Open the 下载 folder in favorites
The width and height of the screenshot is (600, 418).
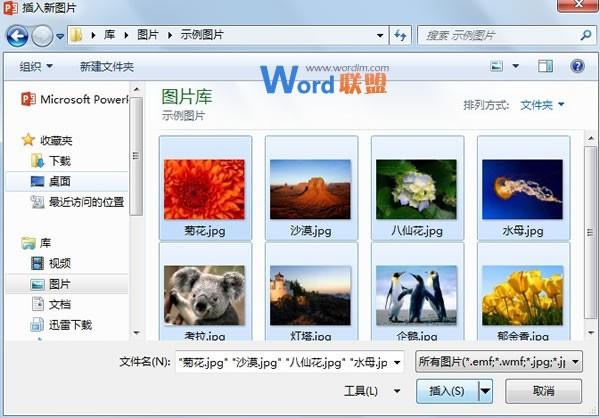coord(59,160)
